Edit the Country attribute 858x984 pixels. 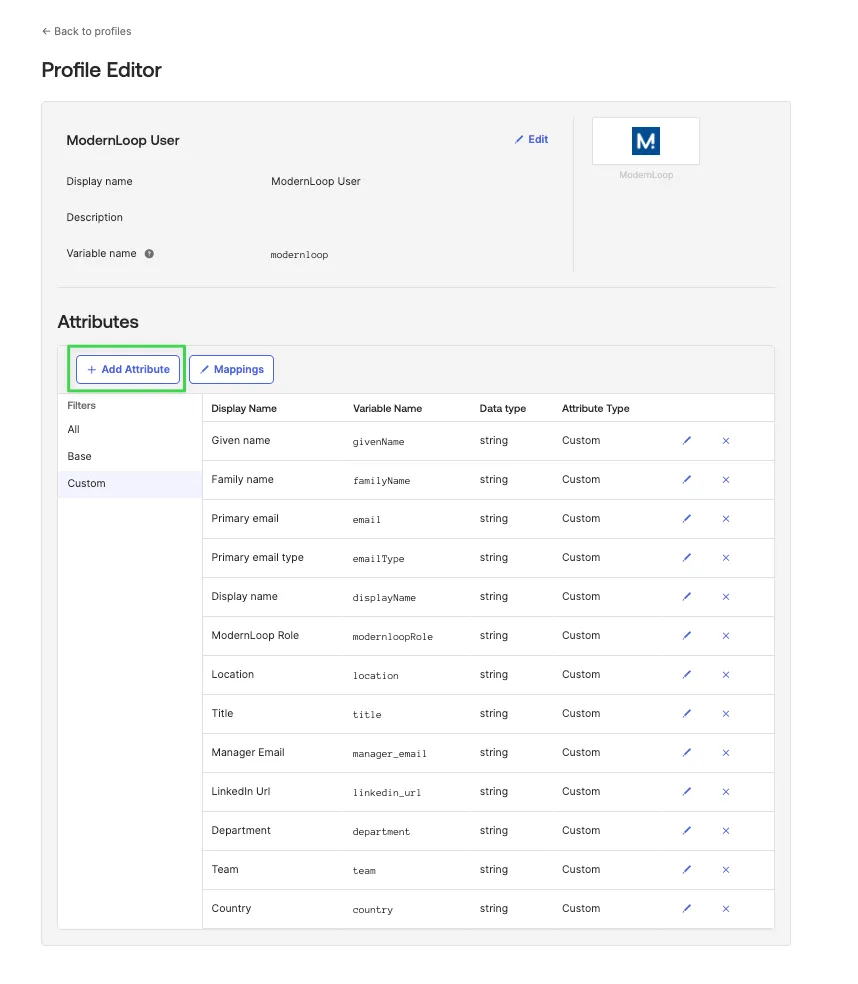pos(687,908)
